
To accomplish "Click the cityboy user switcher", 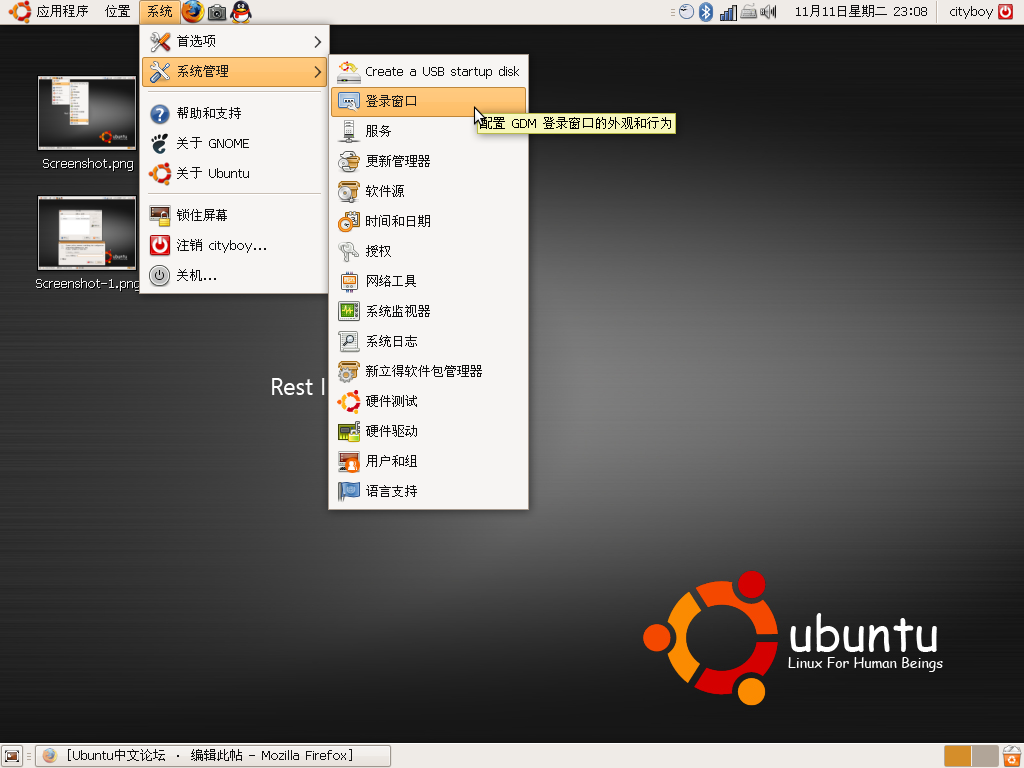I will point(970,12).
